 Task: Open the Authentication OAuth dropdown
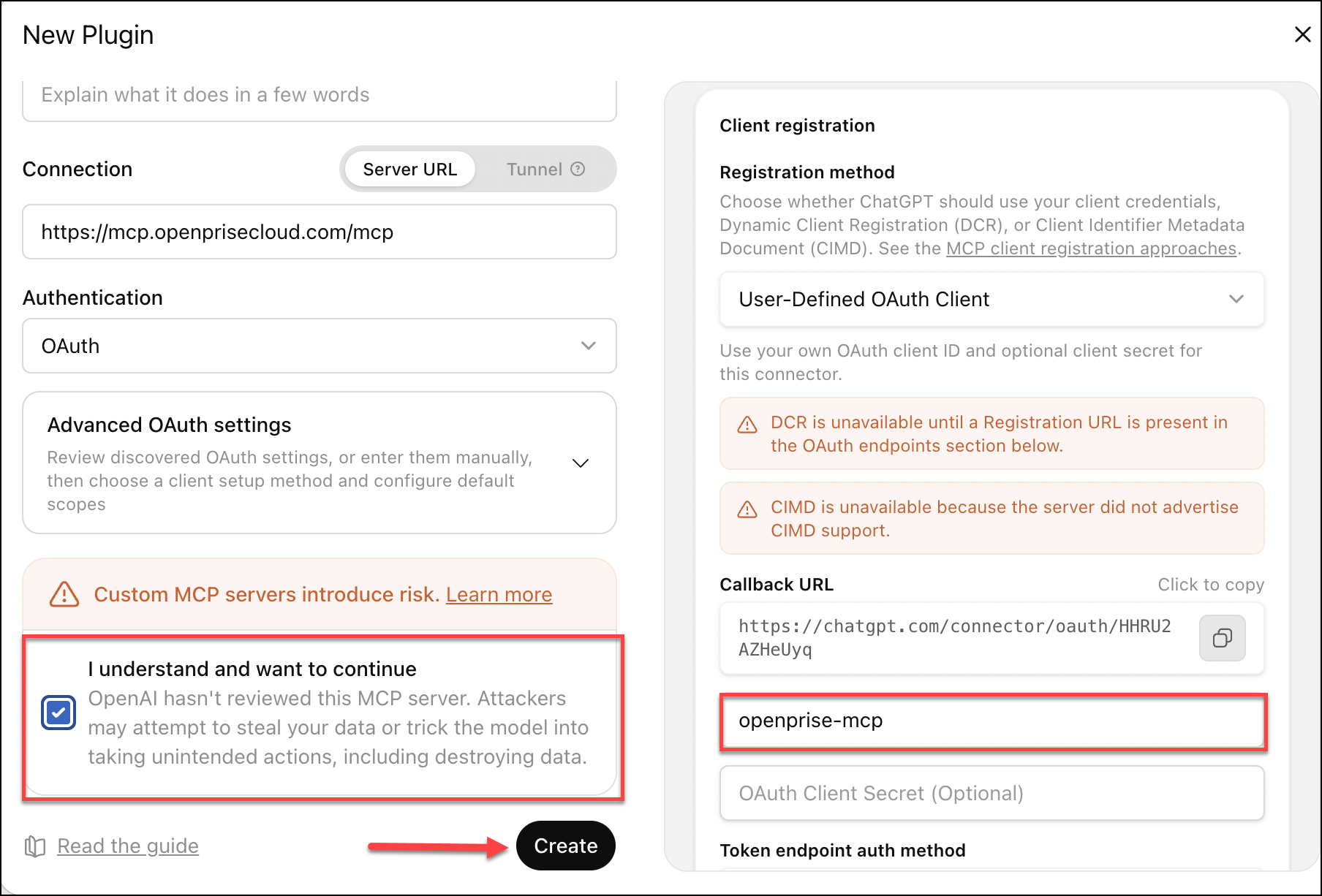(x=320, y=346)
